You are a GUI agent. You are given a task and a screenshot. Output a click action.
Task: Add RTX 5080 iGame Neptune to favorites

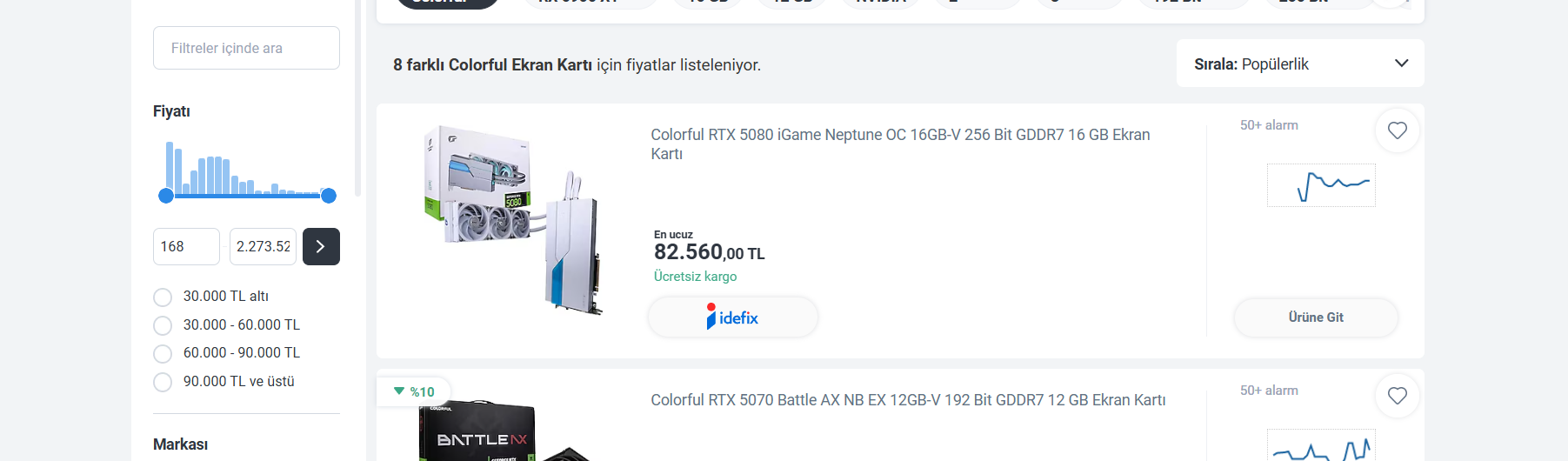point(1398,130)
